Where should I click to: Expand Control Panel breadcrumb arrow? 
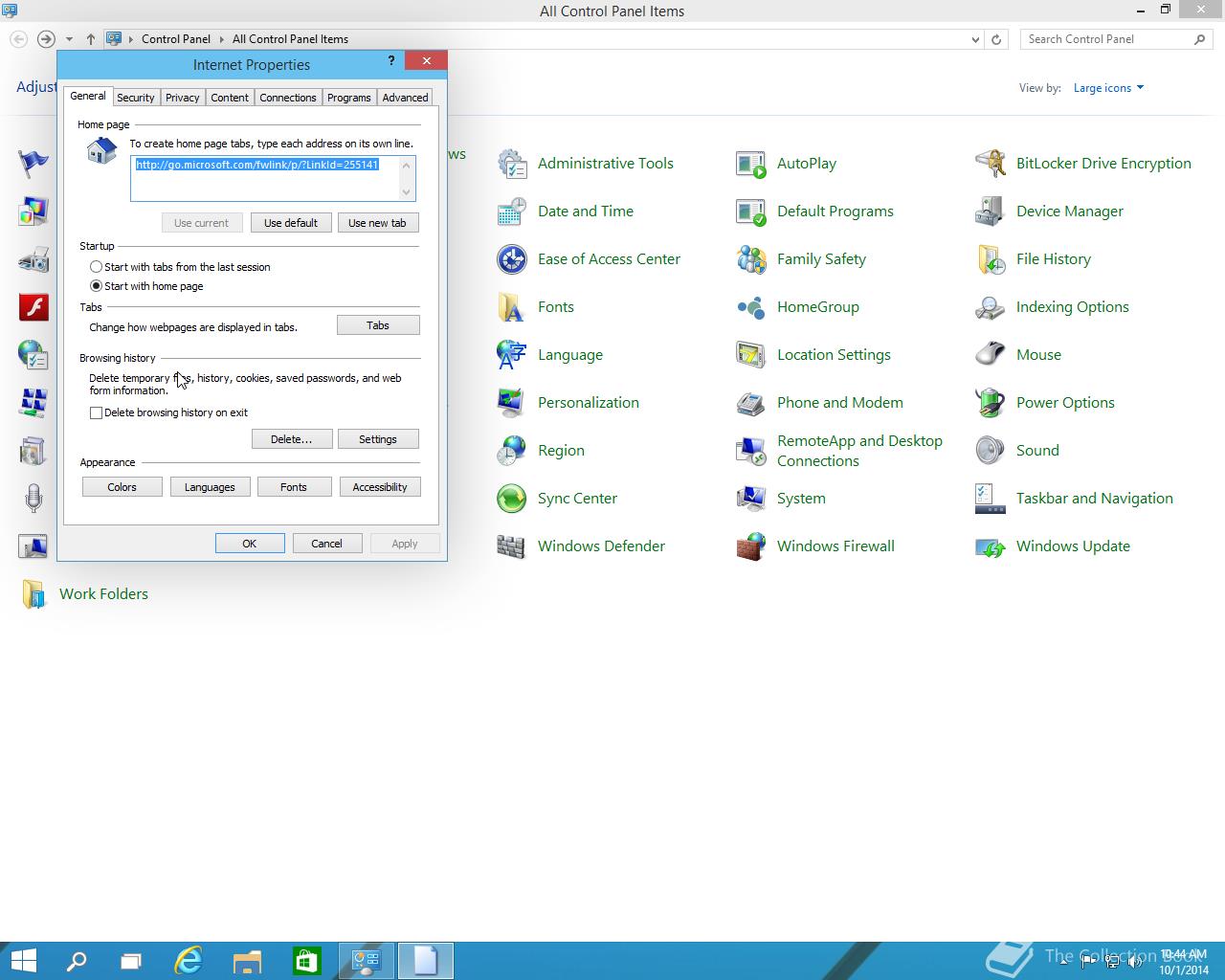(221, 39)
